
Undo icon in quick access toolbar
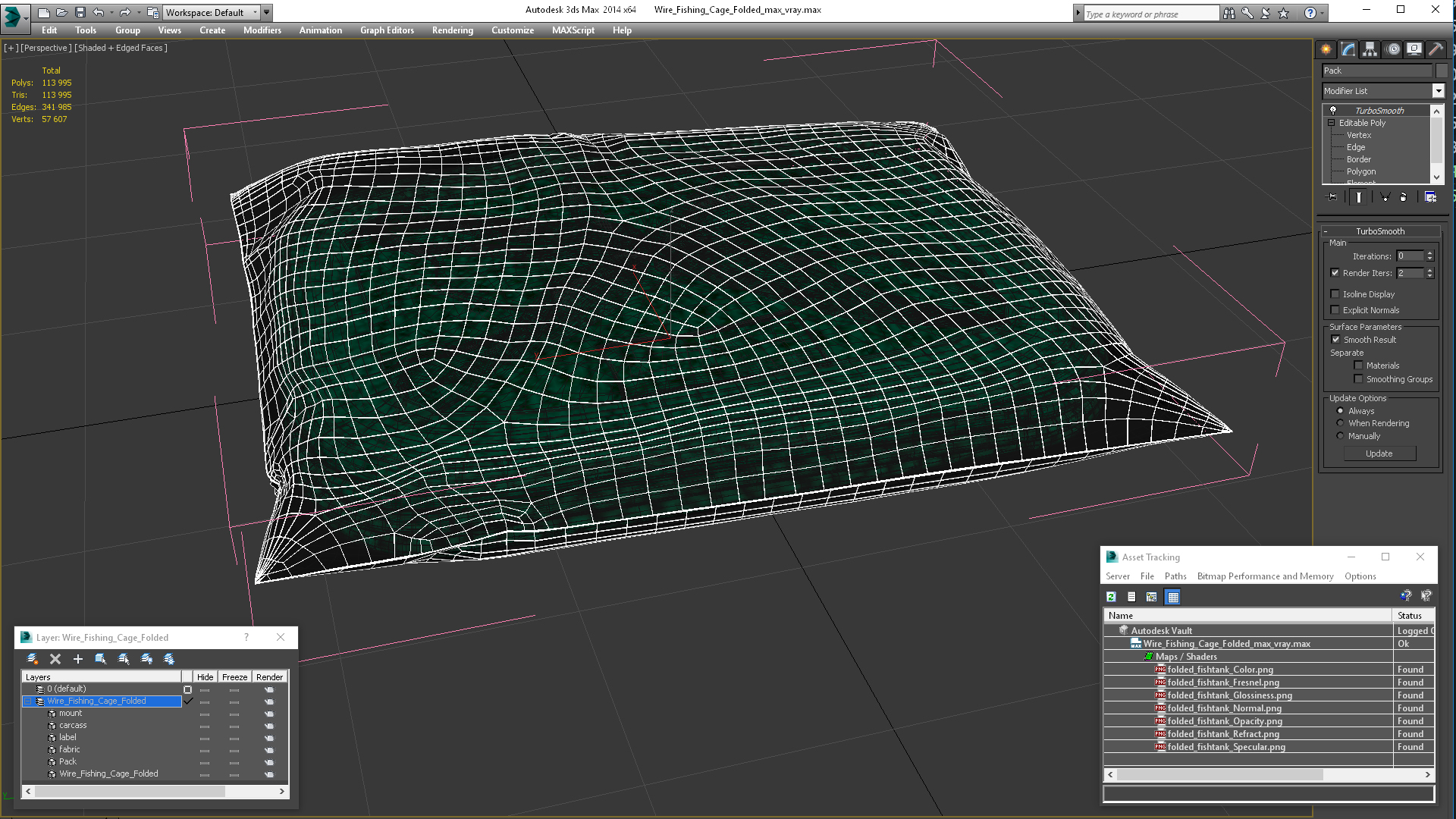click(x=99, y=12)
